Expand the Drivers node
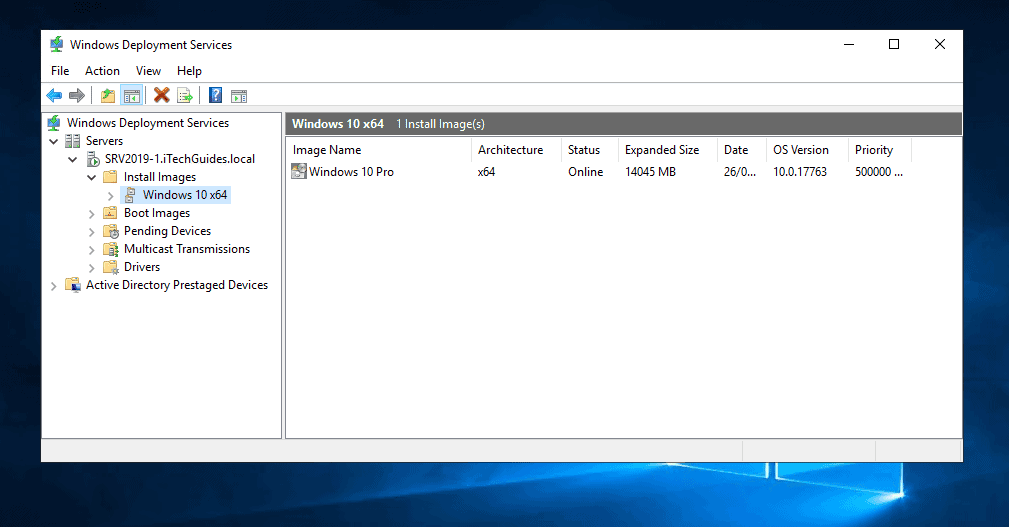The height and width of the screenshot is (527, 1009). coord(91,268)
